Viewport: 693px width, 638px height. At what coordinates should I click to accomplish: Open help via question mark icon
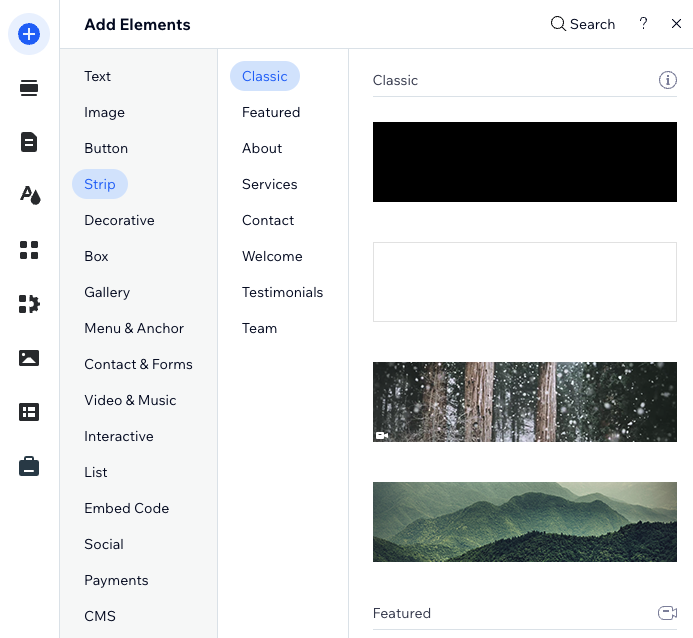pyautogui.click(x=643, y=23)
